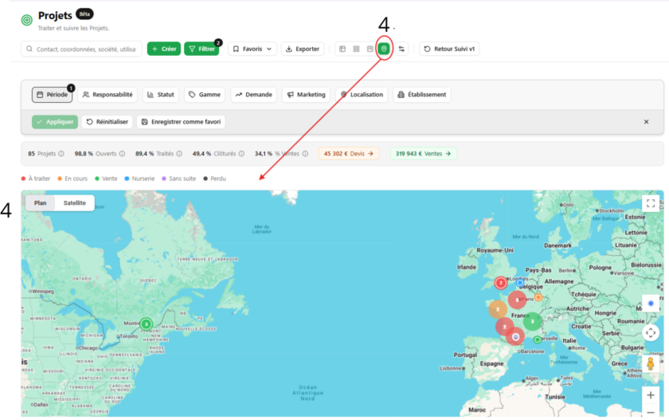Open the Période filter tab
This screenshot has width=669, height=420.
pyautogui.click(x=52, y=94)
